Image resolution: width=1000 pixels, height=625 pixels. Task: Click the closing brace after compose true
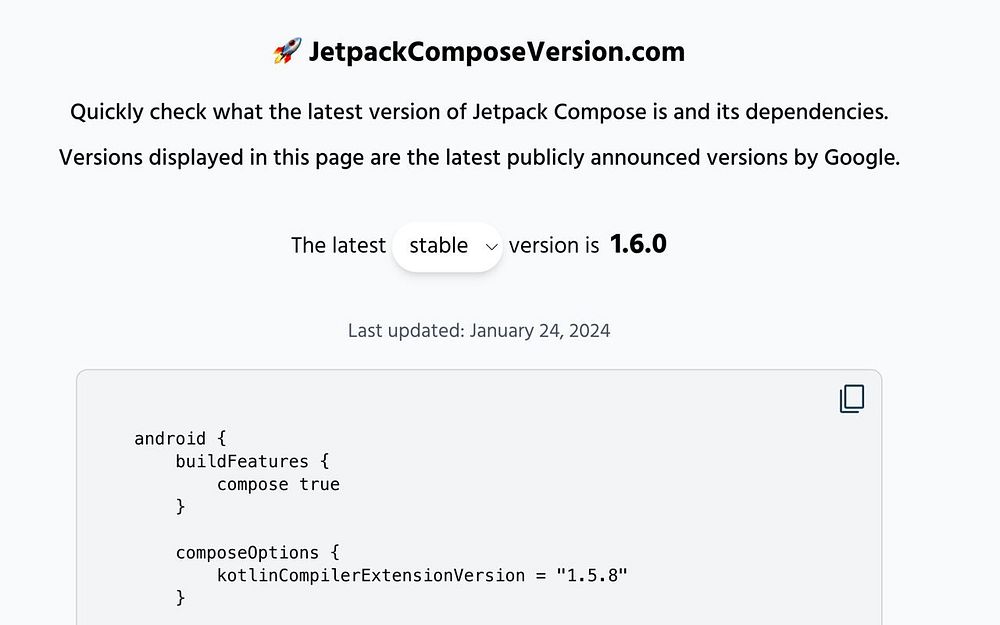pos(180,506)
